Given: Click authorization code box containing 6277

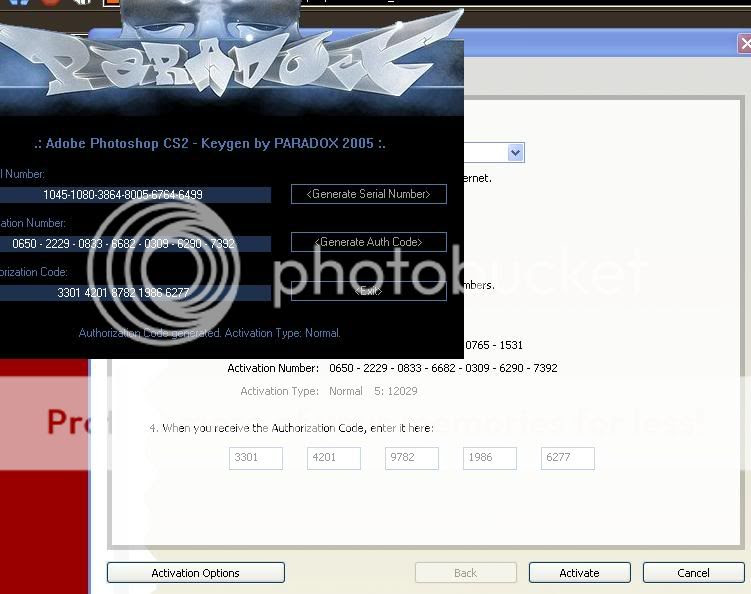Looking at the screenshot, I should click(x=568, y=458).
